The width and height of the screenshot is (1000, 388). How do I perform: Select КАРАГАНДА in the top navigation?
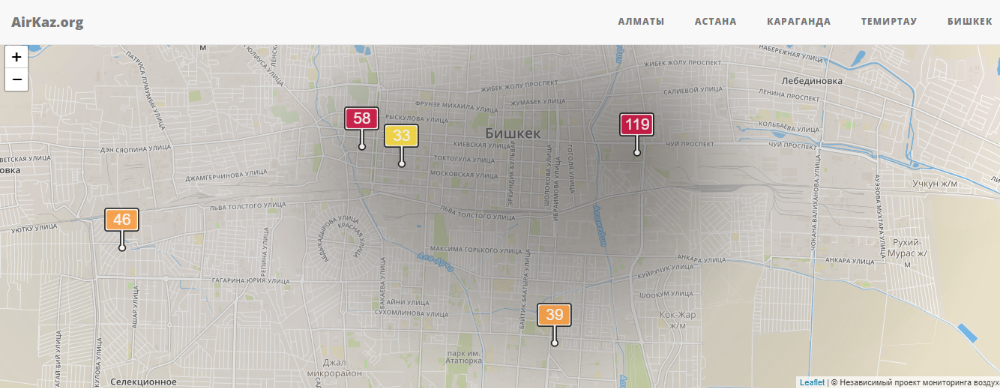(x=798, y=22)
